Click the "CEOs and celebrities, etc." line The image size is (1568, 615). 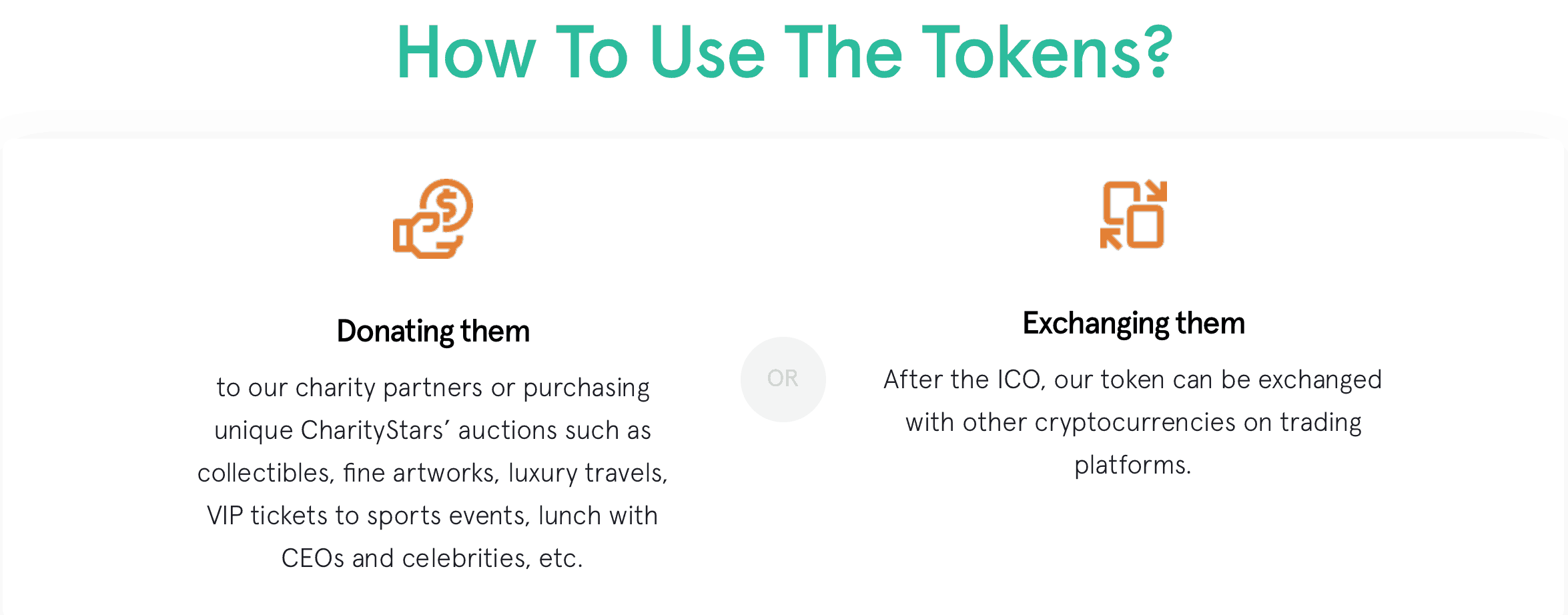(x=432, y=558)
